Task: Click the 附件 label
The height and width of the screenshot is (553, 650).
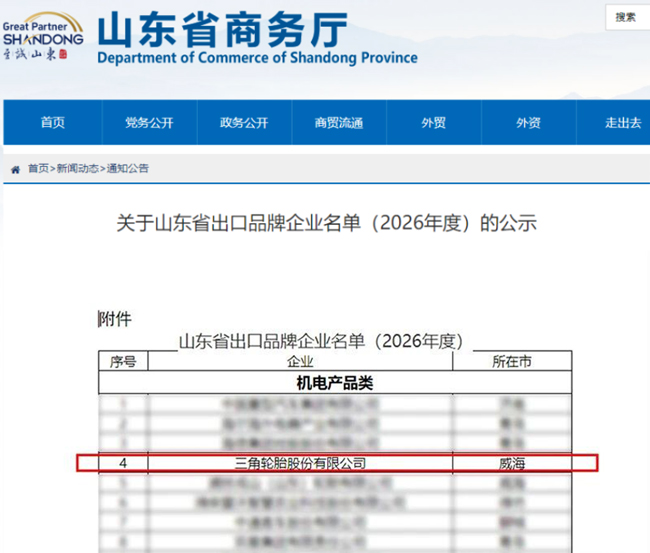Action: (x=115, y=319)
